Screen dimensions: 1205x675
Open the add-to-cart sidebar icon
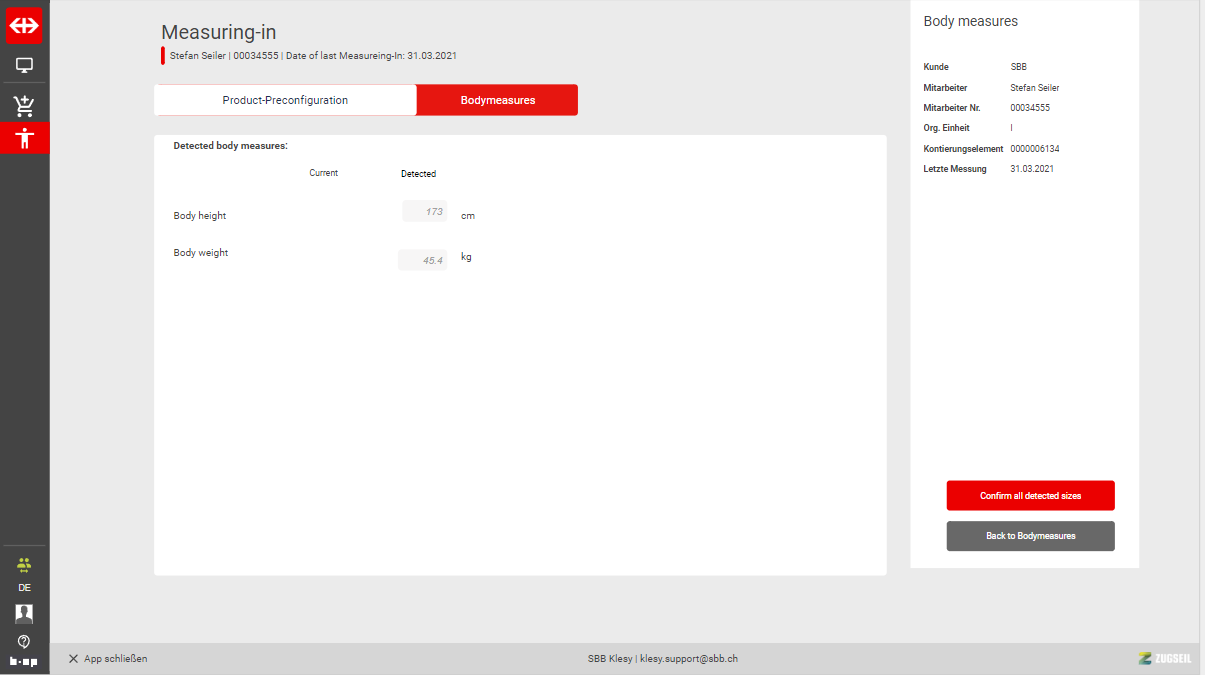[24, 106]
